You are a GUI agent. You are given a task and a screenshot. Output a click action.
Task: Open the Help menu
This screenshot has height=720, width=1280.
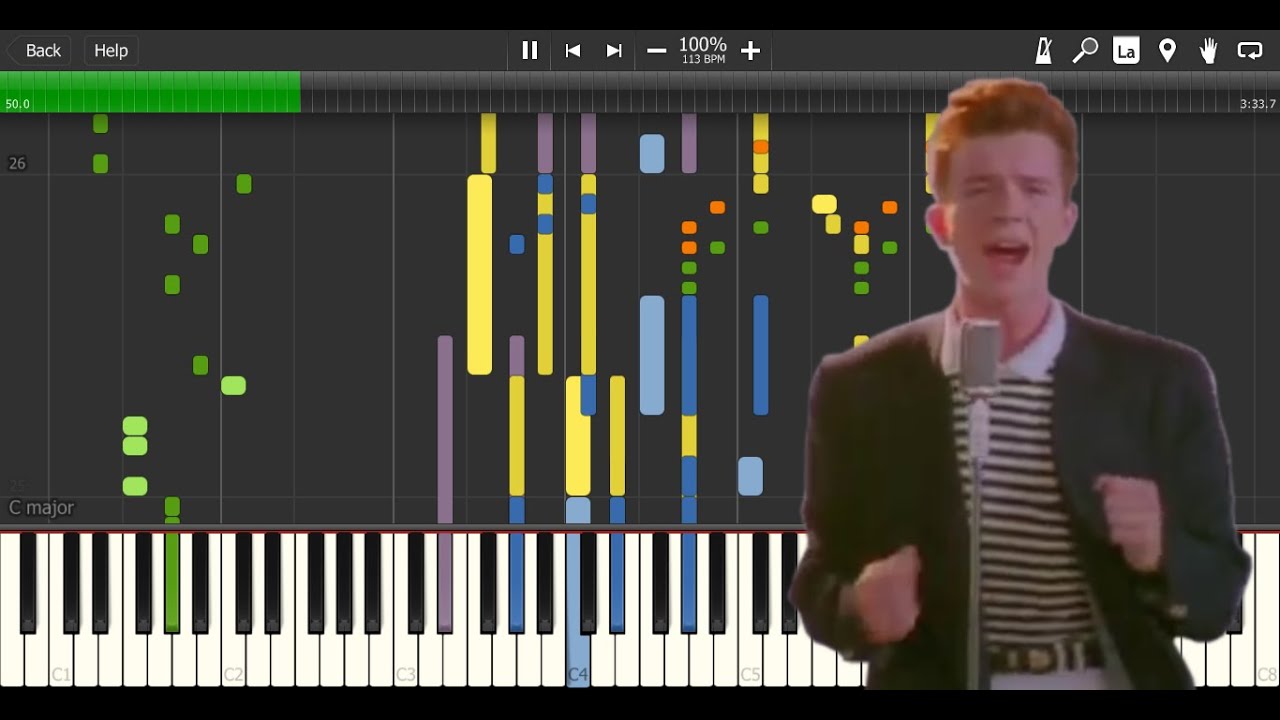tap(111, 50)
